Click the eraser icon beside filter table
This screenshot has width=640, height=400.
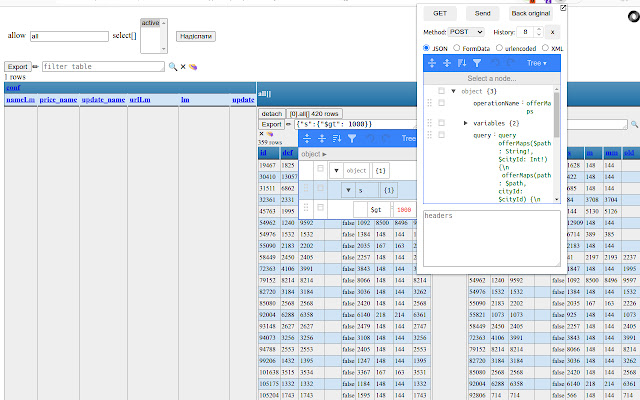pos(193,67)
